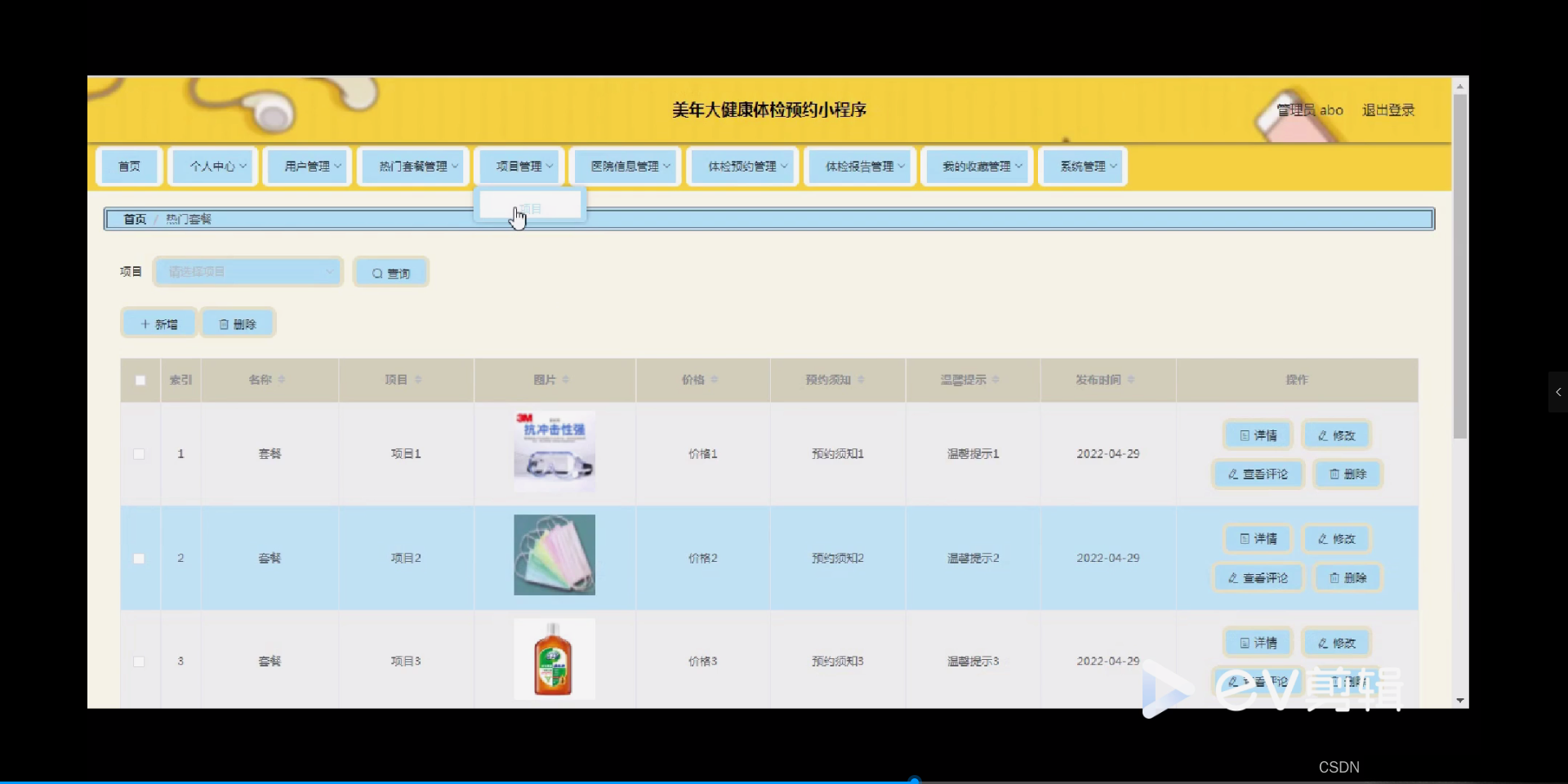Click the 退出登录 logout link

tap(1388, 110)
